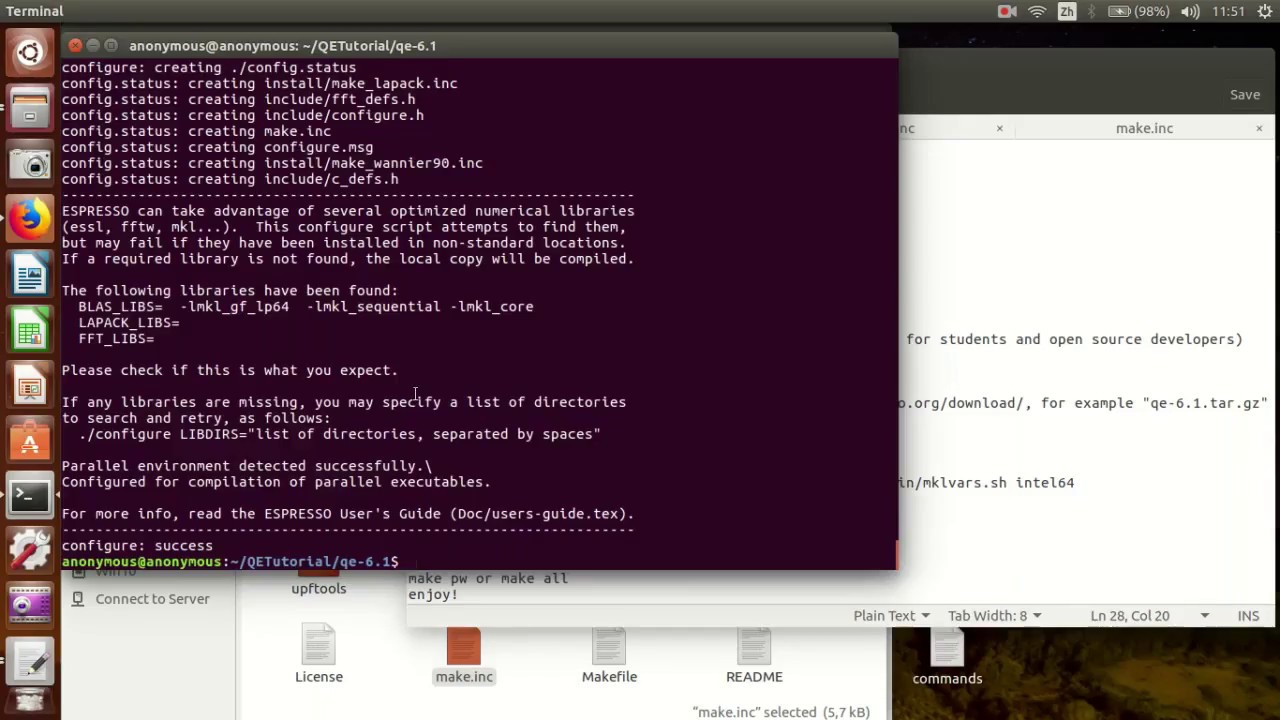Open the Files manager in the dock

[x=30, y=108]
